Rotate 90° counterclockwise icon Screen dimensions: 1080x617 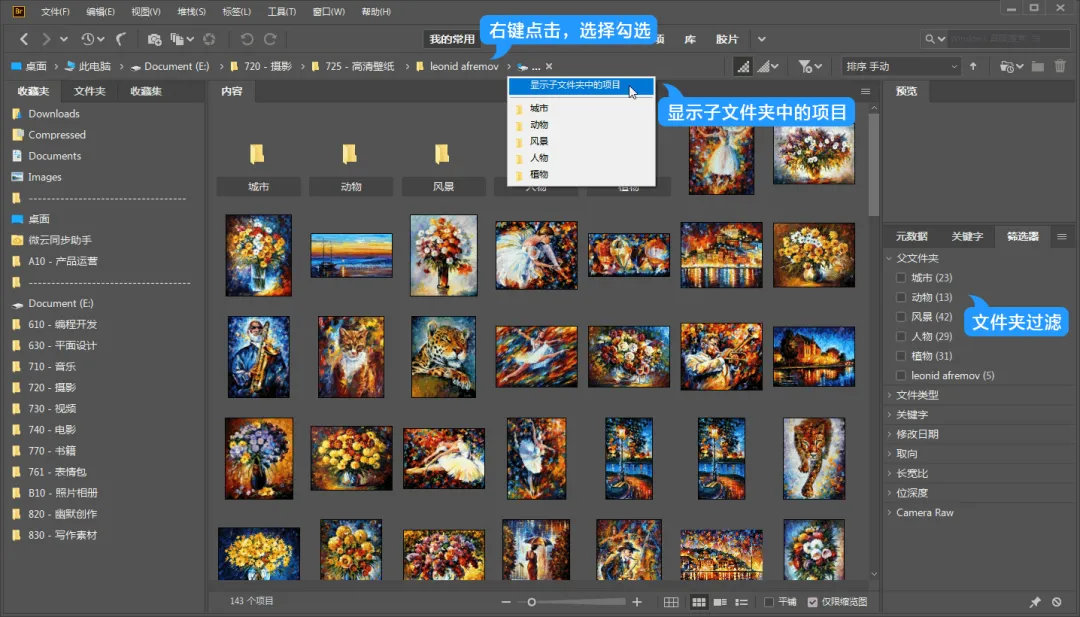pyautogui.click(x=247, y=39)
